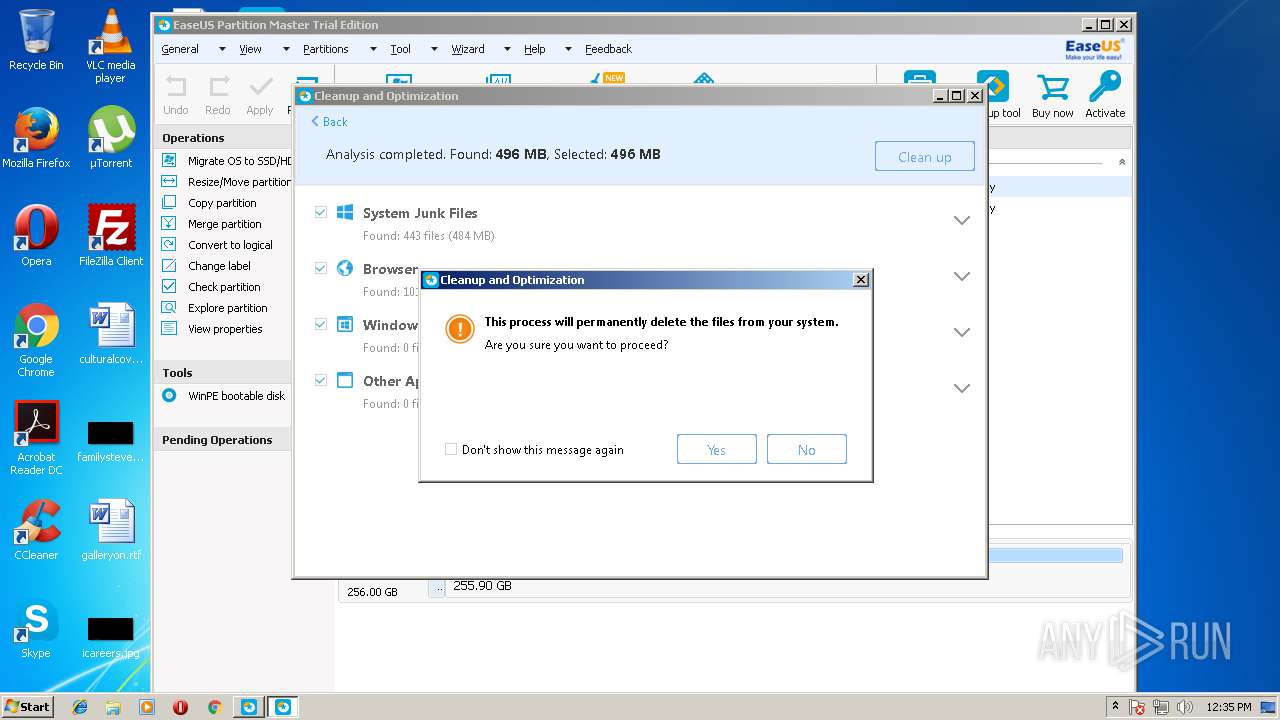
Task: Uncheck the Browser junk checkbox
Action: click(320, 268)
